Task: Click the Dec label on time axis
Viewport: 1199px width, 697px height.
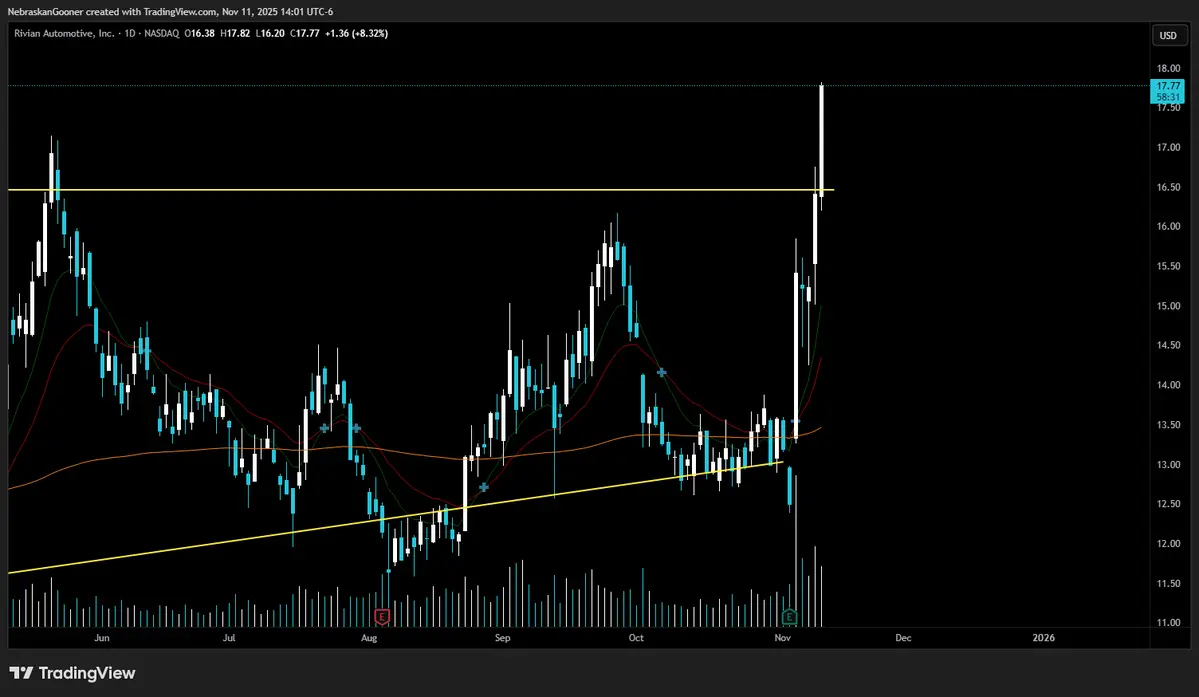Action: coord(903,638)
